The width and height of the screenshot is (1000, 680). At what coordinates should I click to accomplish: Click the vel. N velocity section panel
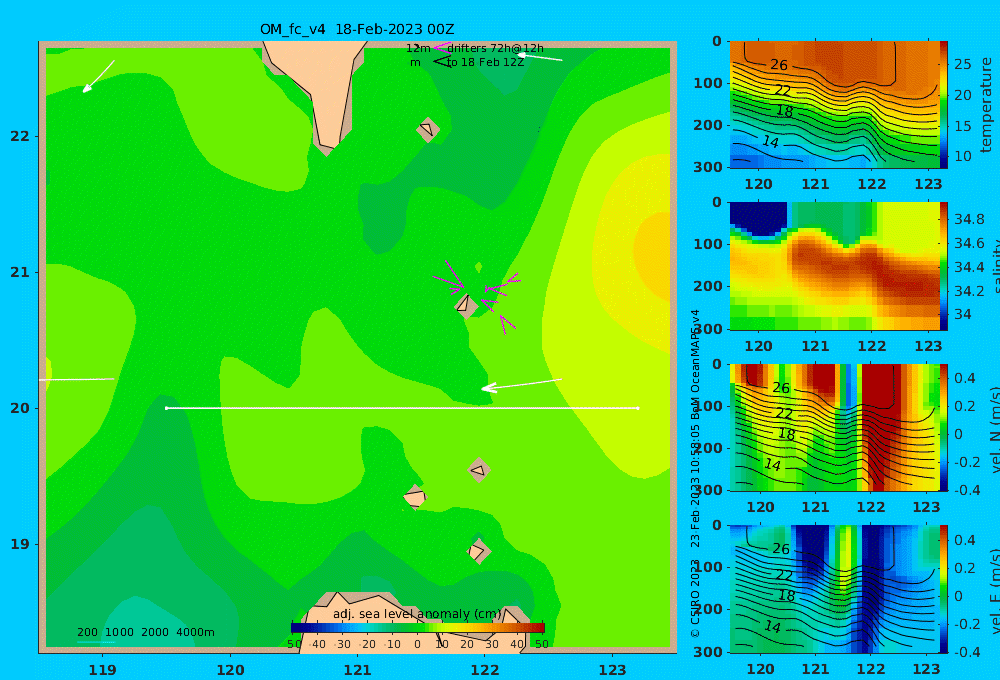pos(834,427)
